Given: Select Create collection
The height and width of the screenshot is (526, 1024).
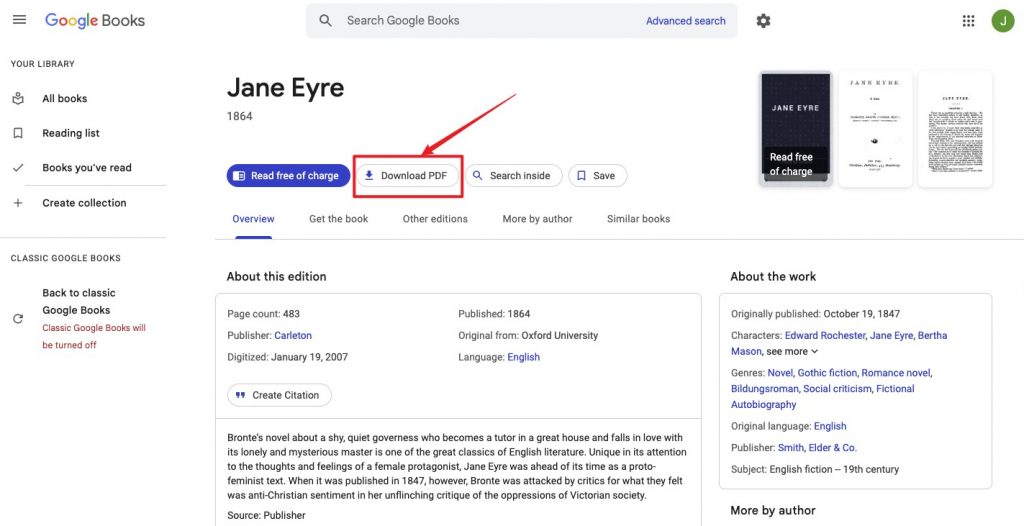Looking at the screenshot, I should click(84, 203).
